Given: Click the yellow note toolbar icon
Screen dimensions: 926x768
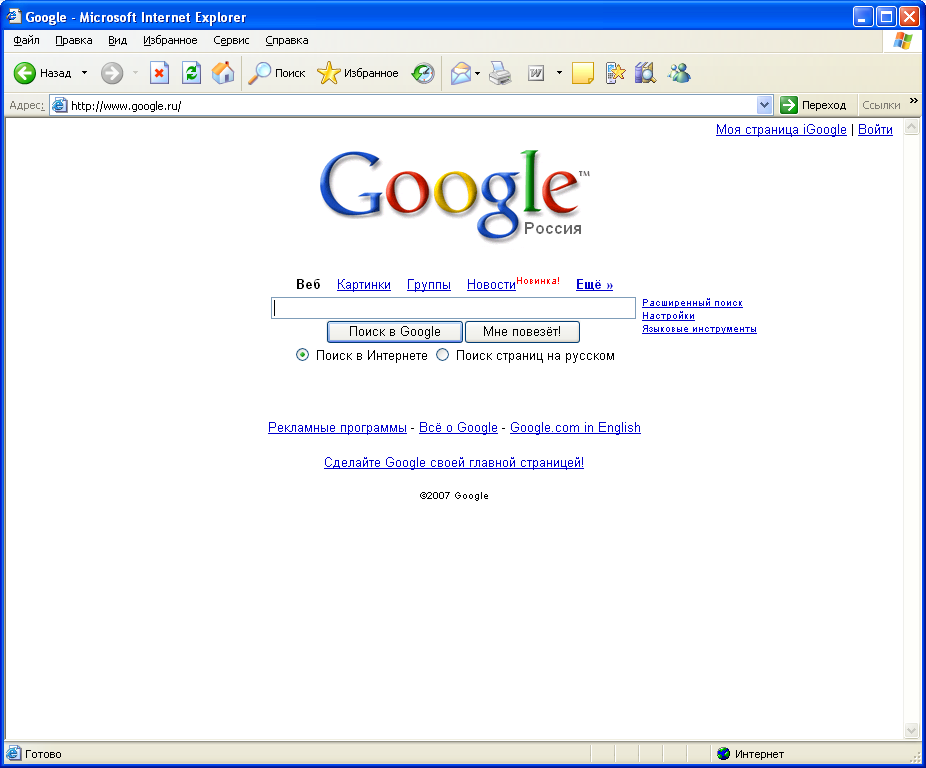Looking at the screenshot, I should point(582,73).
